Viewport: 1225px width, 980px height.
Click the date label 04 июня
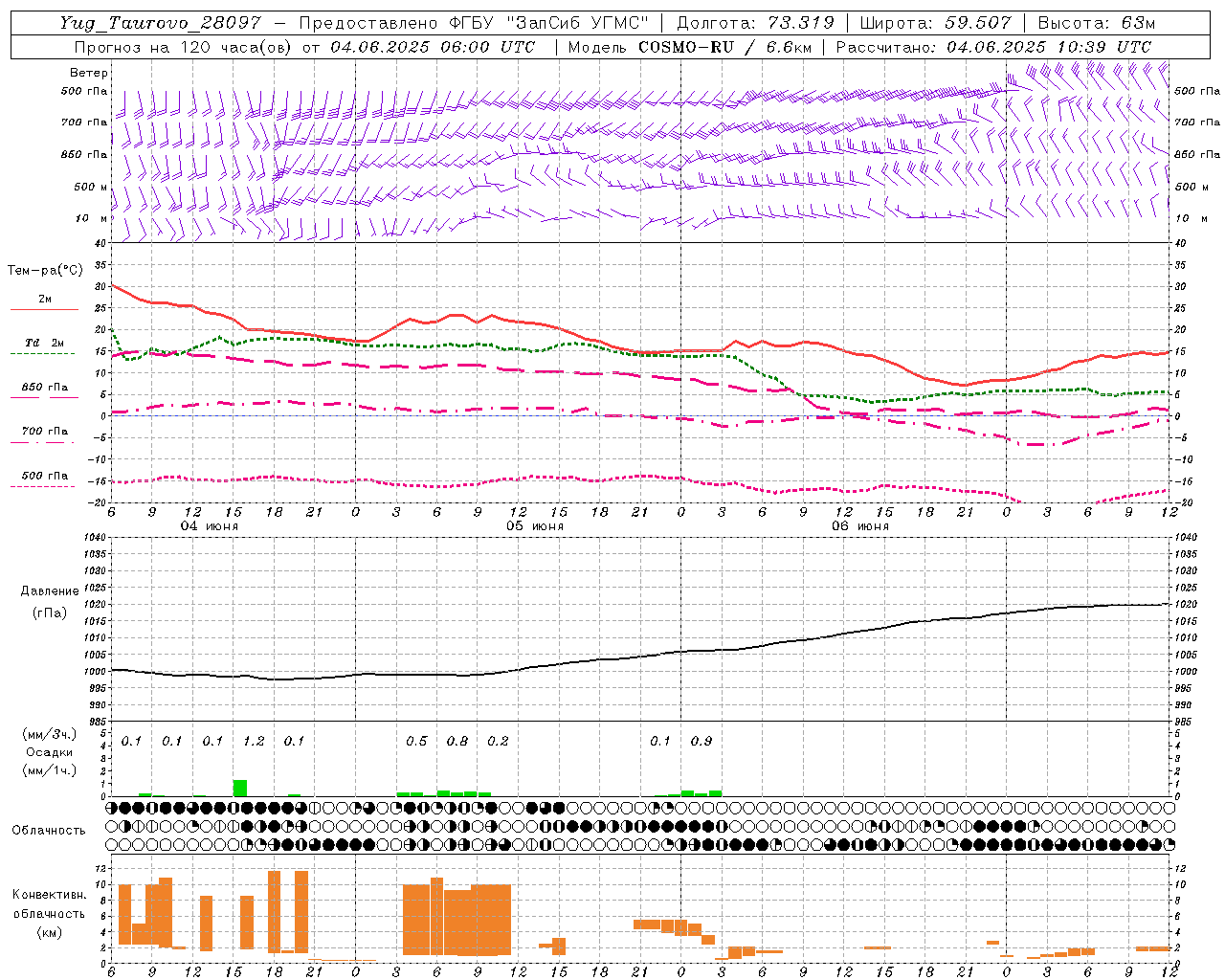(210, 526)
